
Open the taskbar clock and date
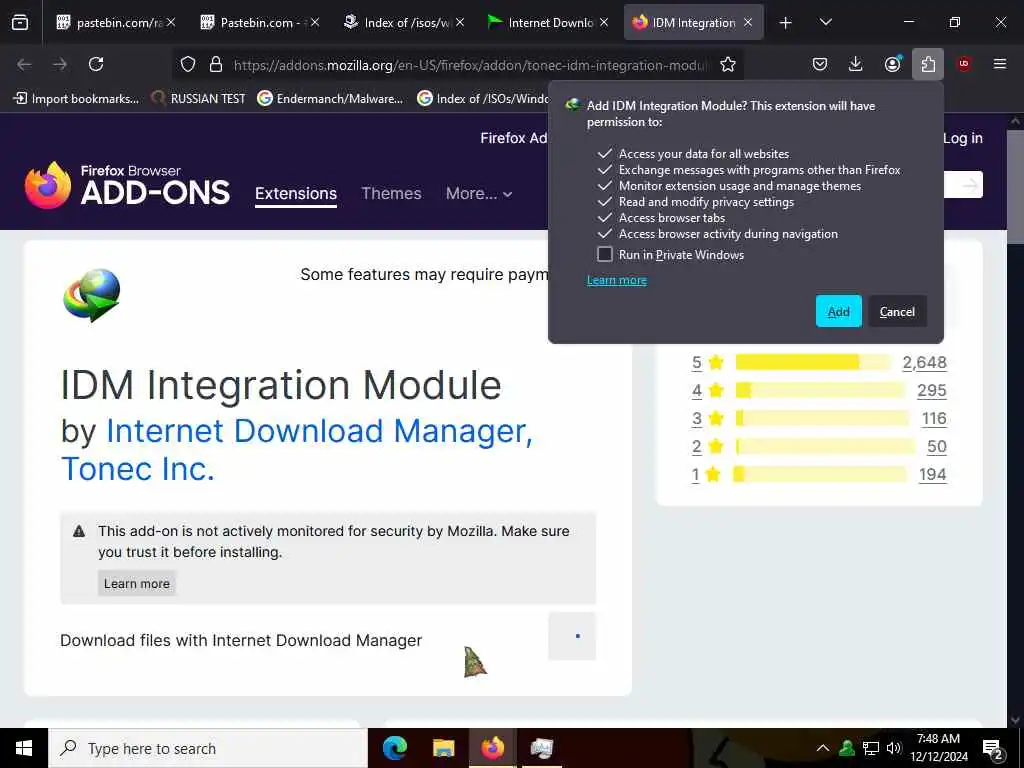(x=938, y=748)
